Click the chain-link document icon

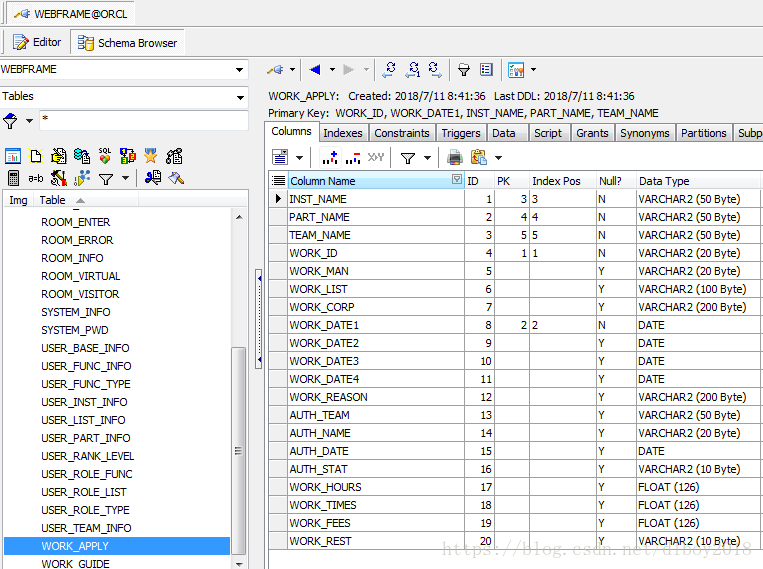pyautogui.click(x=174, y=156)
